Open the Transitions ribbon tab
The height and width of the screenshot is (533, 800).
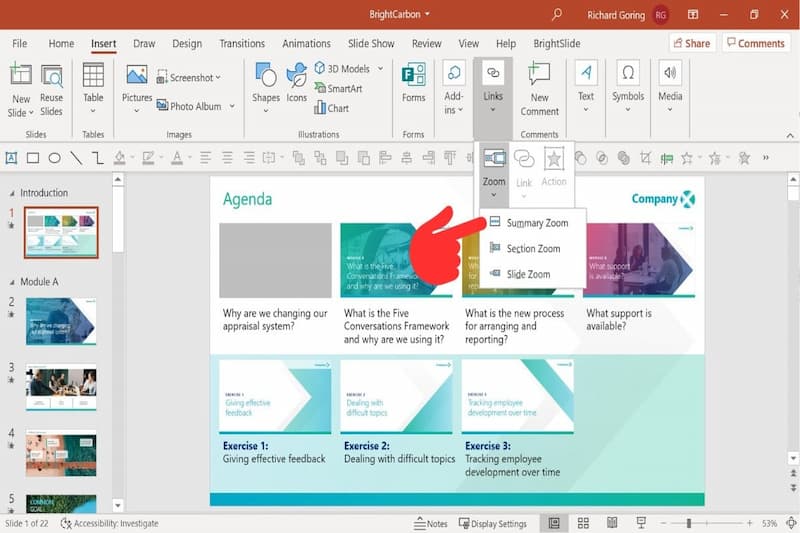tap(242, 44)
